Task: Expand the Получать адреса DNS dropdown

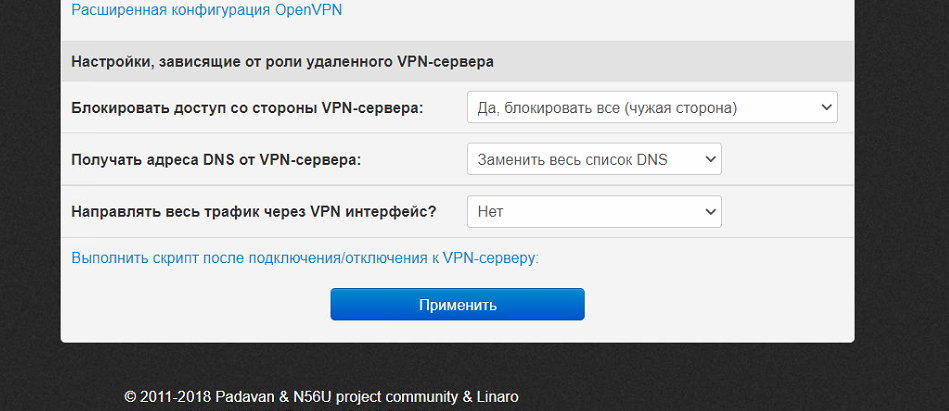Action: 594,159
